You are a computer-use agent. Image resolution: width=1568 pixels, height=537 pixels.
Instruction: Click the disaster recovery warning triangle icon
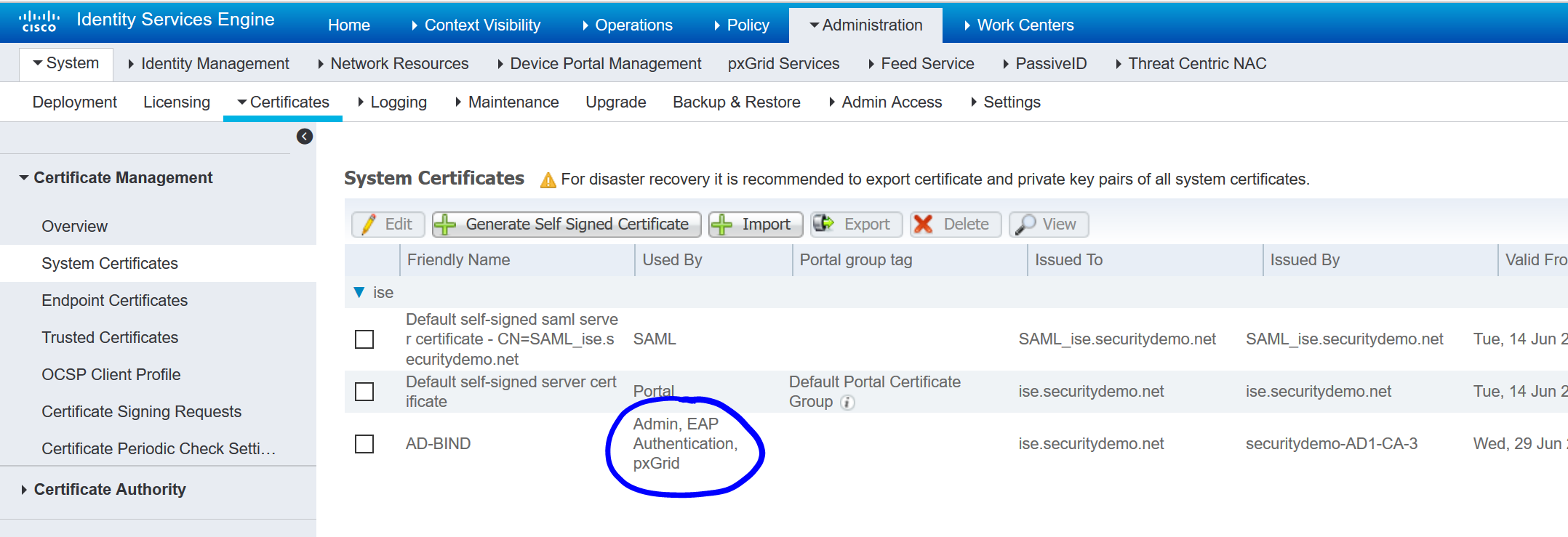coord(548,179)
